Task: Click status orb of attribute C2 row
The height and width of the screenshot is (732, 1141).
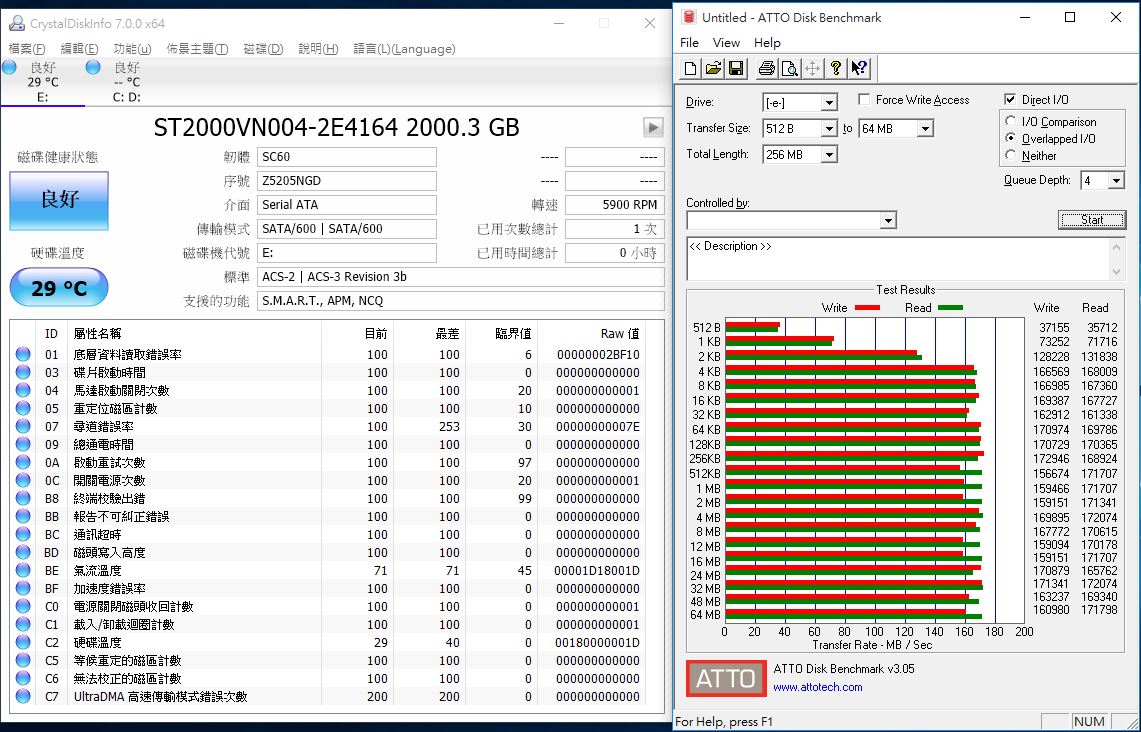Action: point(23,643)
